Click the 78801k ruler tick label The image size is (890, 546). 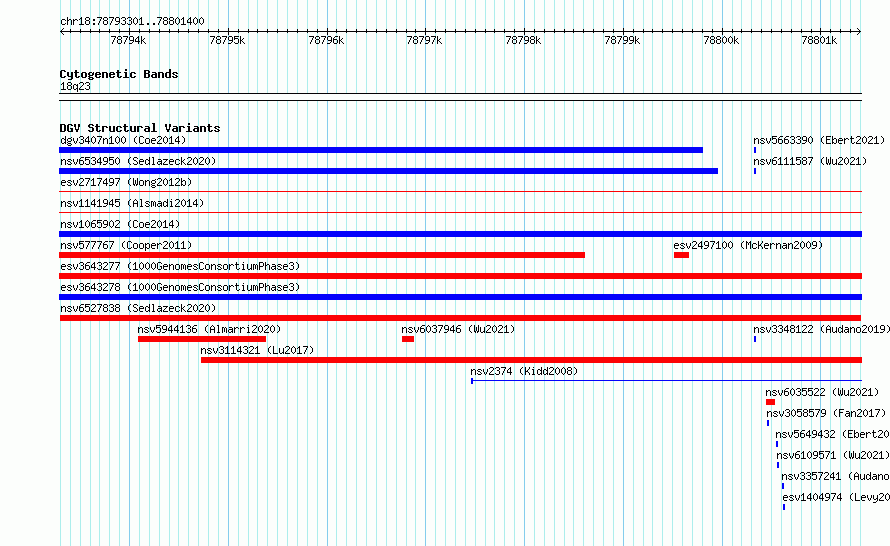tap(819, 40)
